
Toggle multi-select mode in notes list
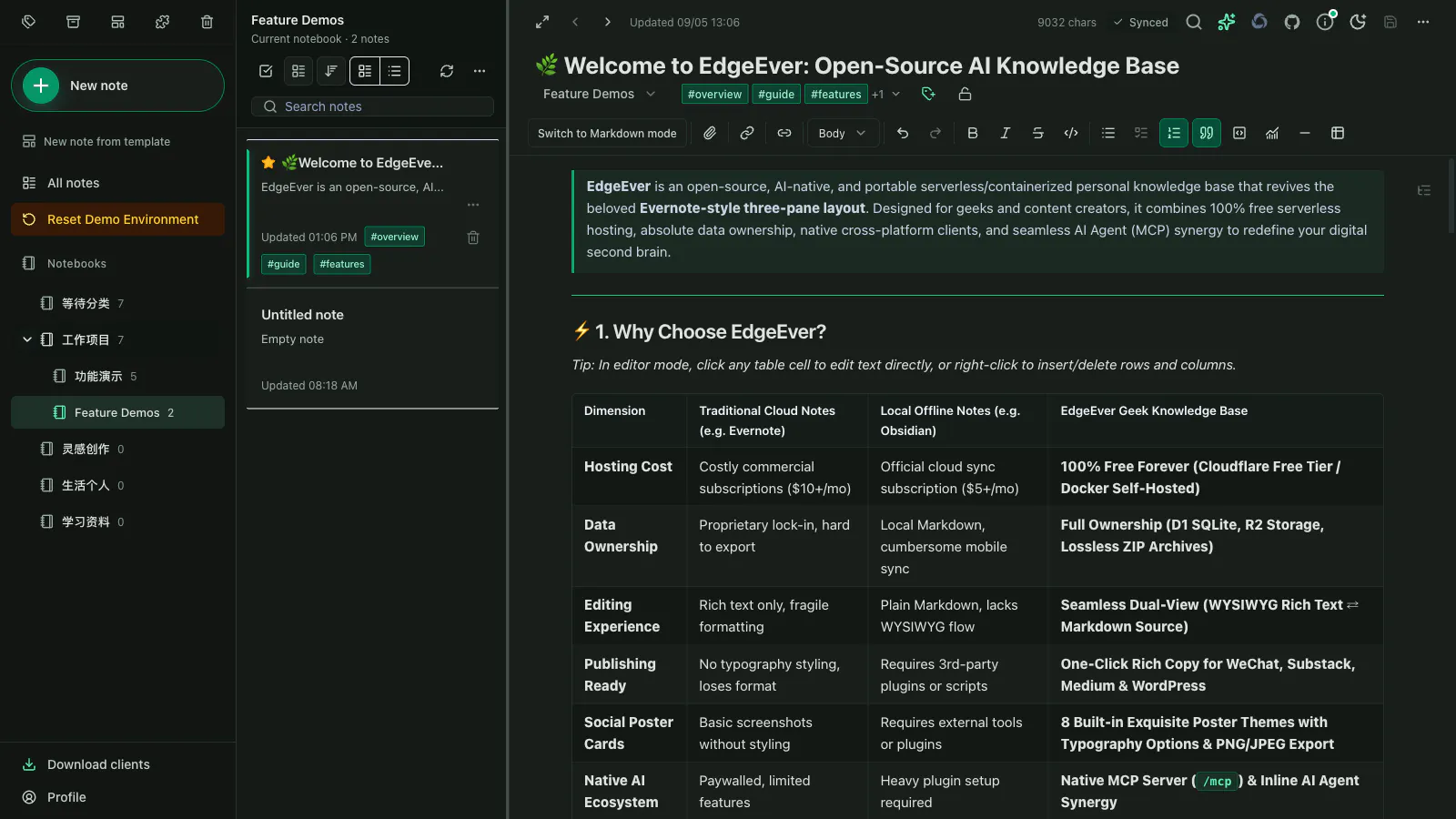point(266,71)
